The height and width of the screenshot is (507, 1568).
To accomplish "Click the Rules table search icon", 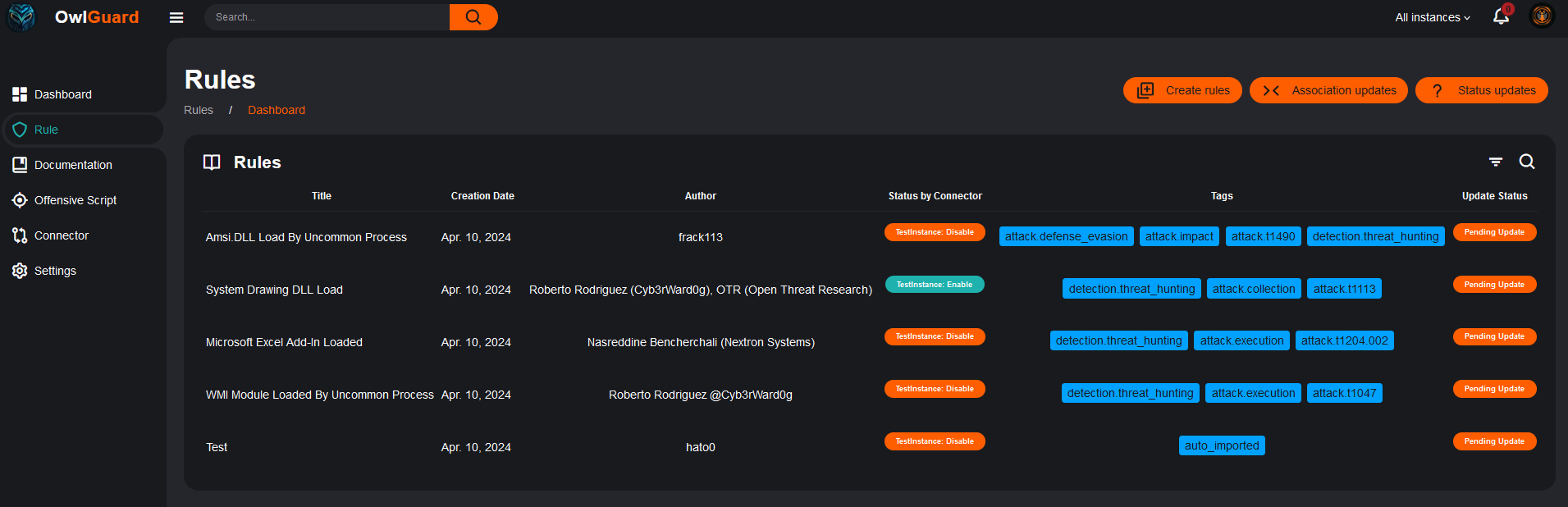I will pyautogui.click(x=1527, y=162).
